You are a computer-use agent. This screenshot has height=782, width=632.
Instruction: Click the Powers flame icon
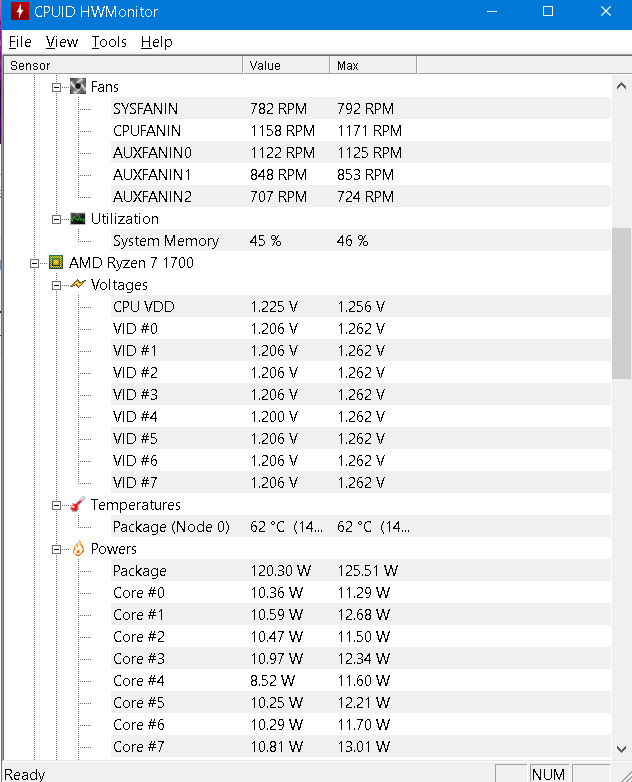point(78,549)
